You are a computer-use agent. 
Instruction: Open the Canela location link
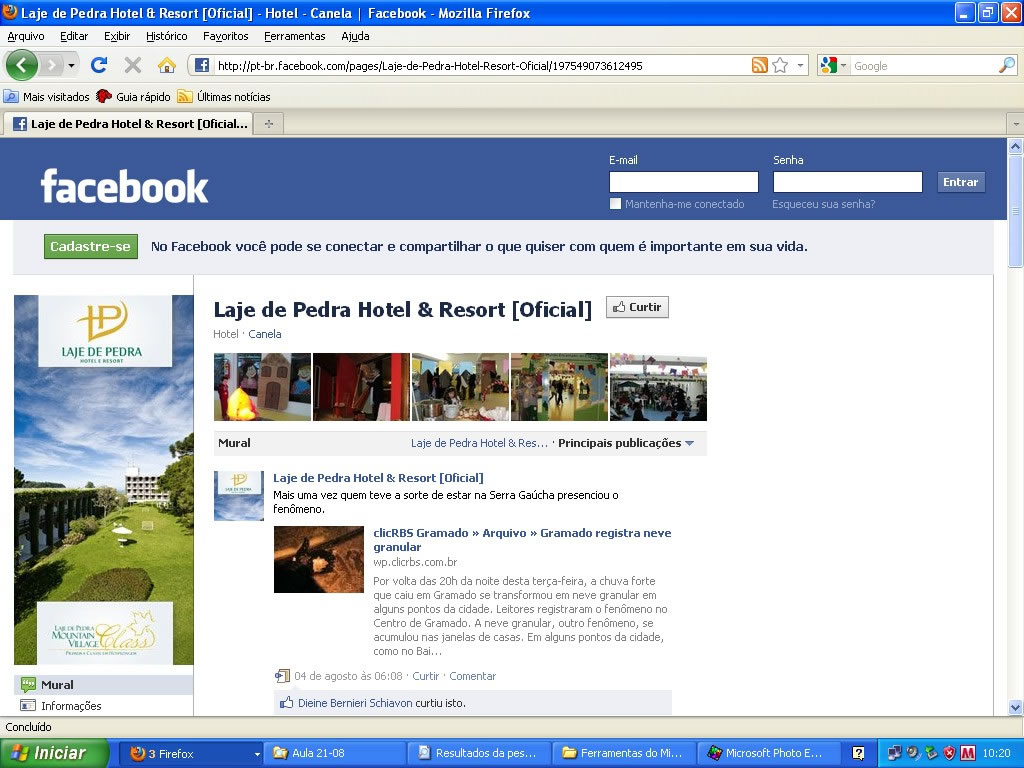click(264, 334)
